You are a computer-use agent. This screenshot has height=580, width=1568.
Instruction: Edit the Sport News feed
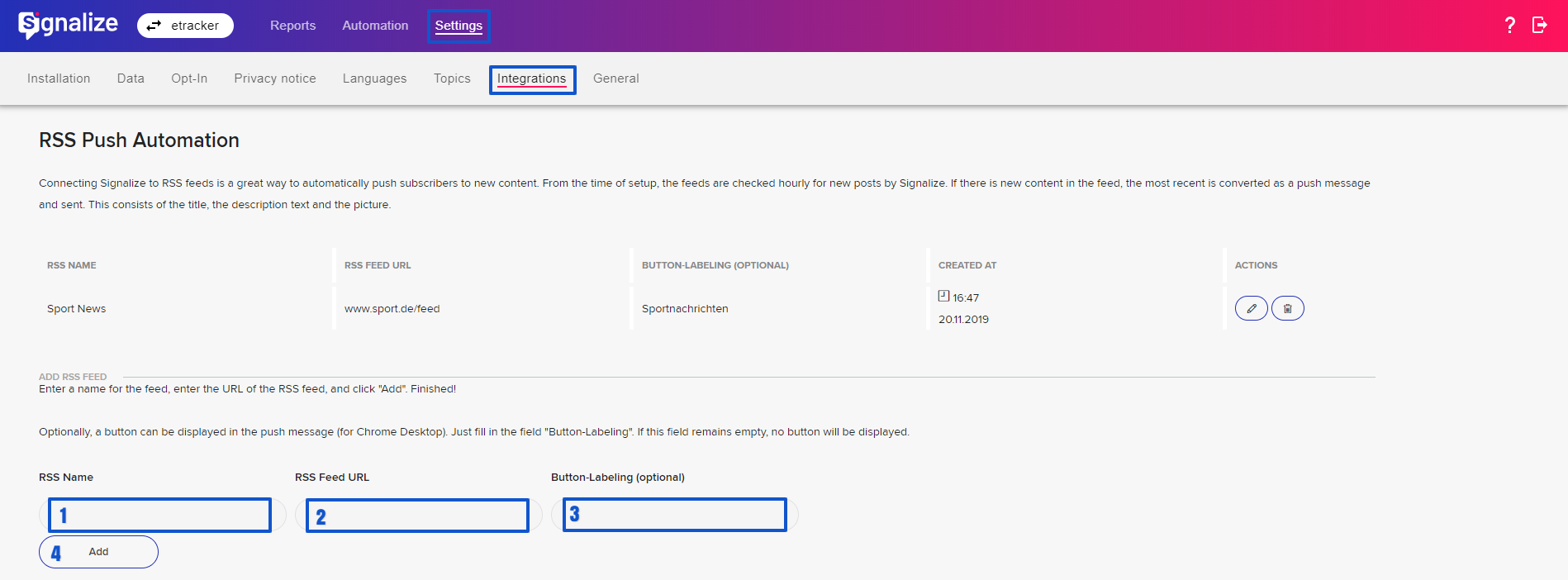(x=1251, y=308)
